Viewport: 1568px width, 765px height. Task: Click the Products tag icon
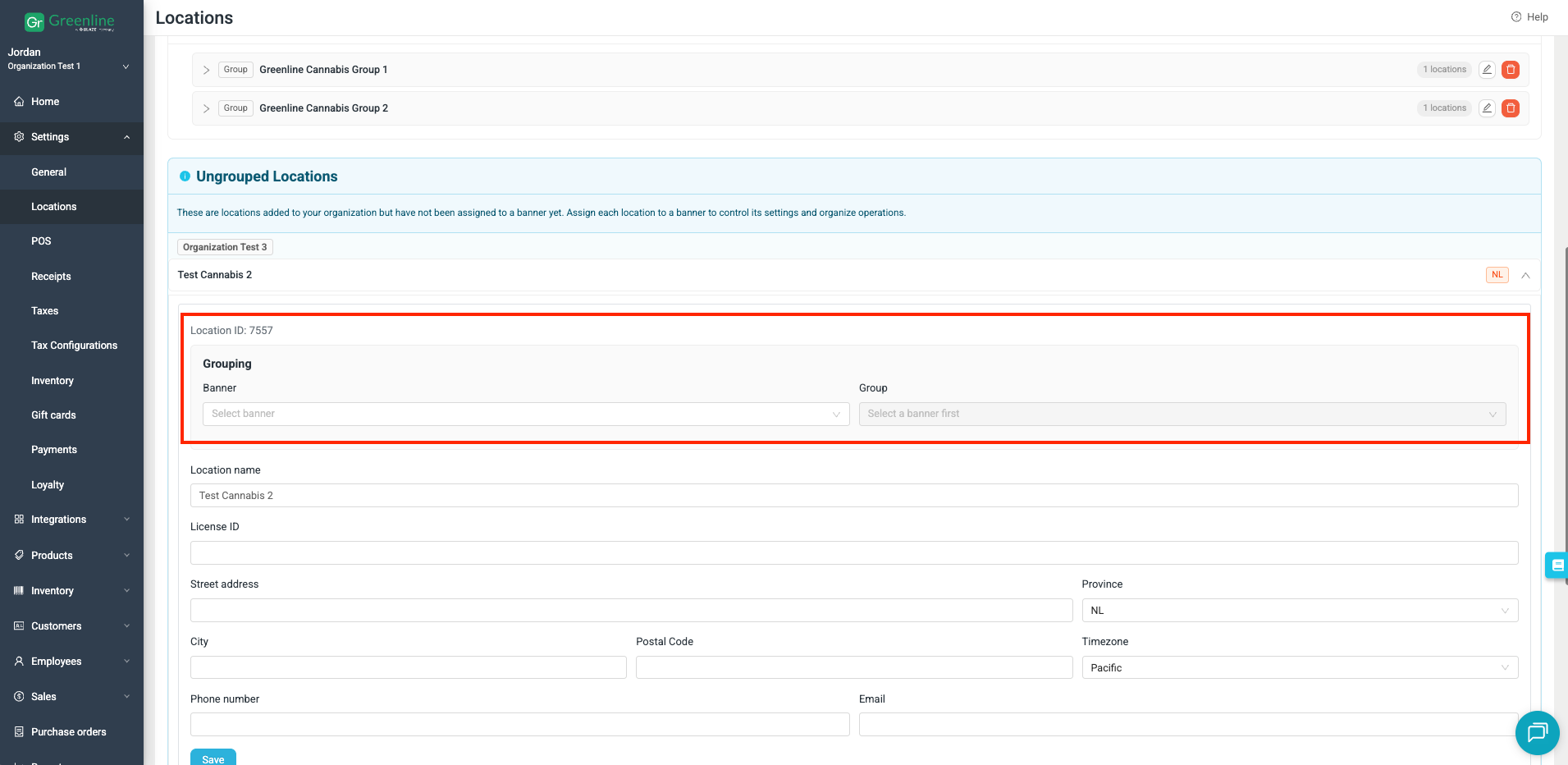pyautogui.click(x=19, y=556)
